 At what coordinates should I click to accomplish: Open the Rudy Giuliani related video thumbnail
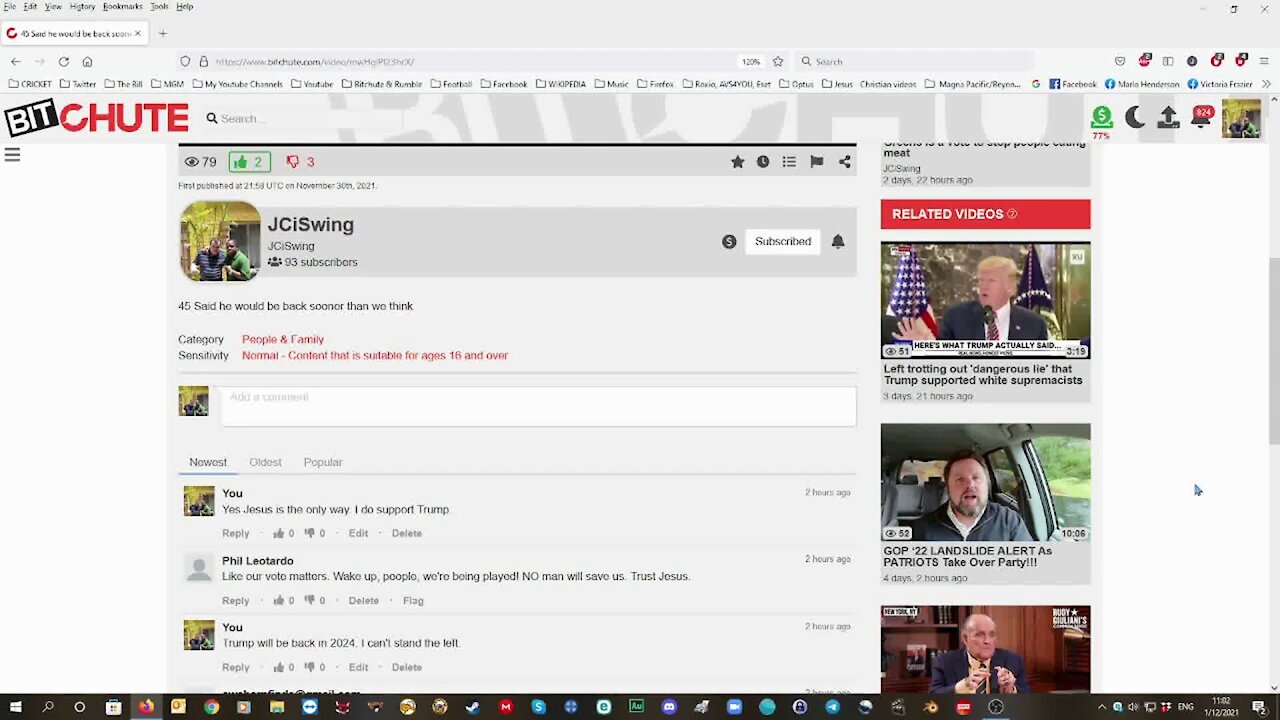point(985,649)
